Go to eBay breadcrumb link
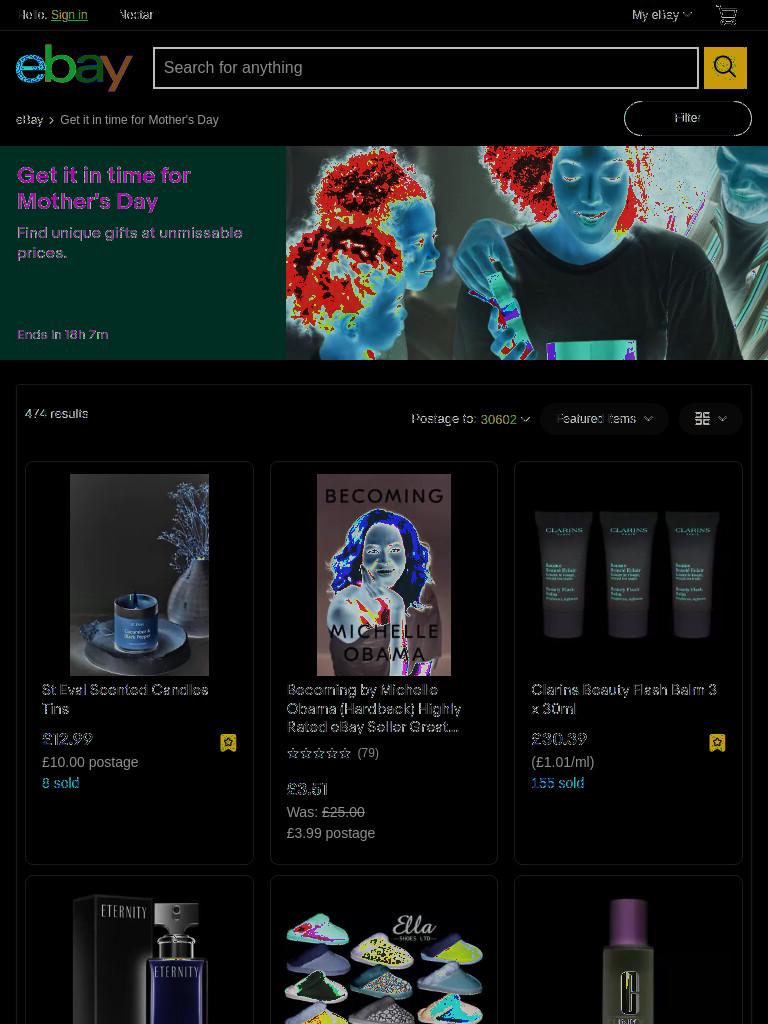768x1024 pixels. pos(29,120)
